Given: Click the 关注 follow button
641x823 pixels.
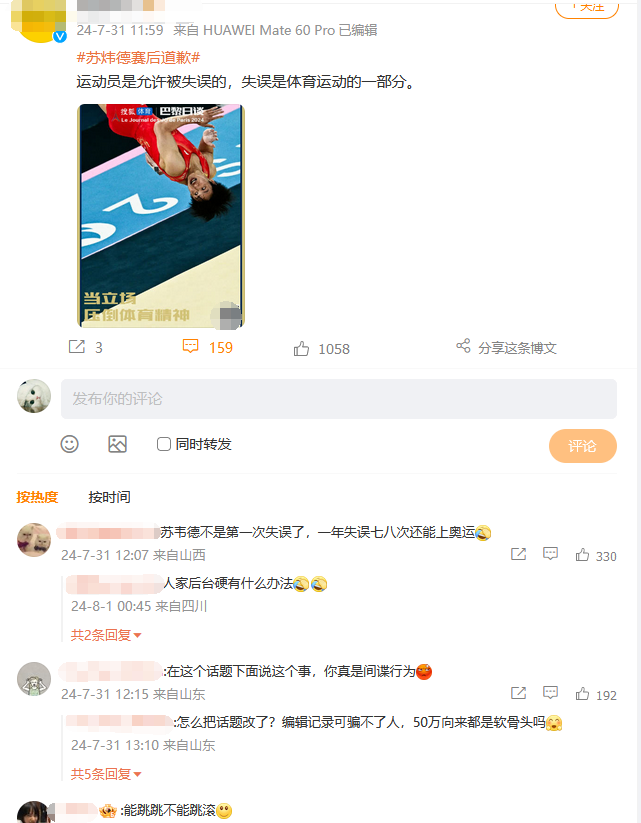Looking at the screenshot, I should pyautogui.click(x=587, y=7).
